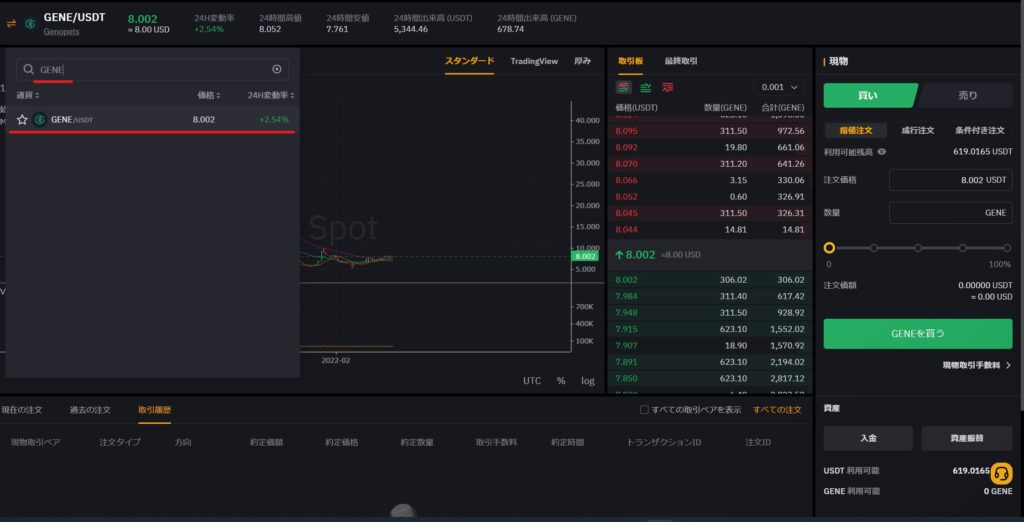Image resolution: width=1024 pixels, height=522 pixels.
Task: Click ask price 8.095 in order book
Action: click(626, 131)
